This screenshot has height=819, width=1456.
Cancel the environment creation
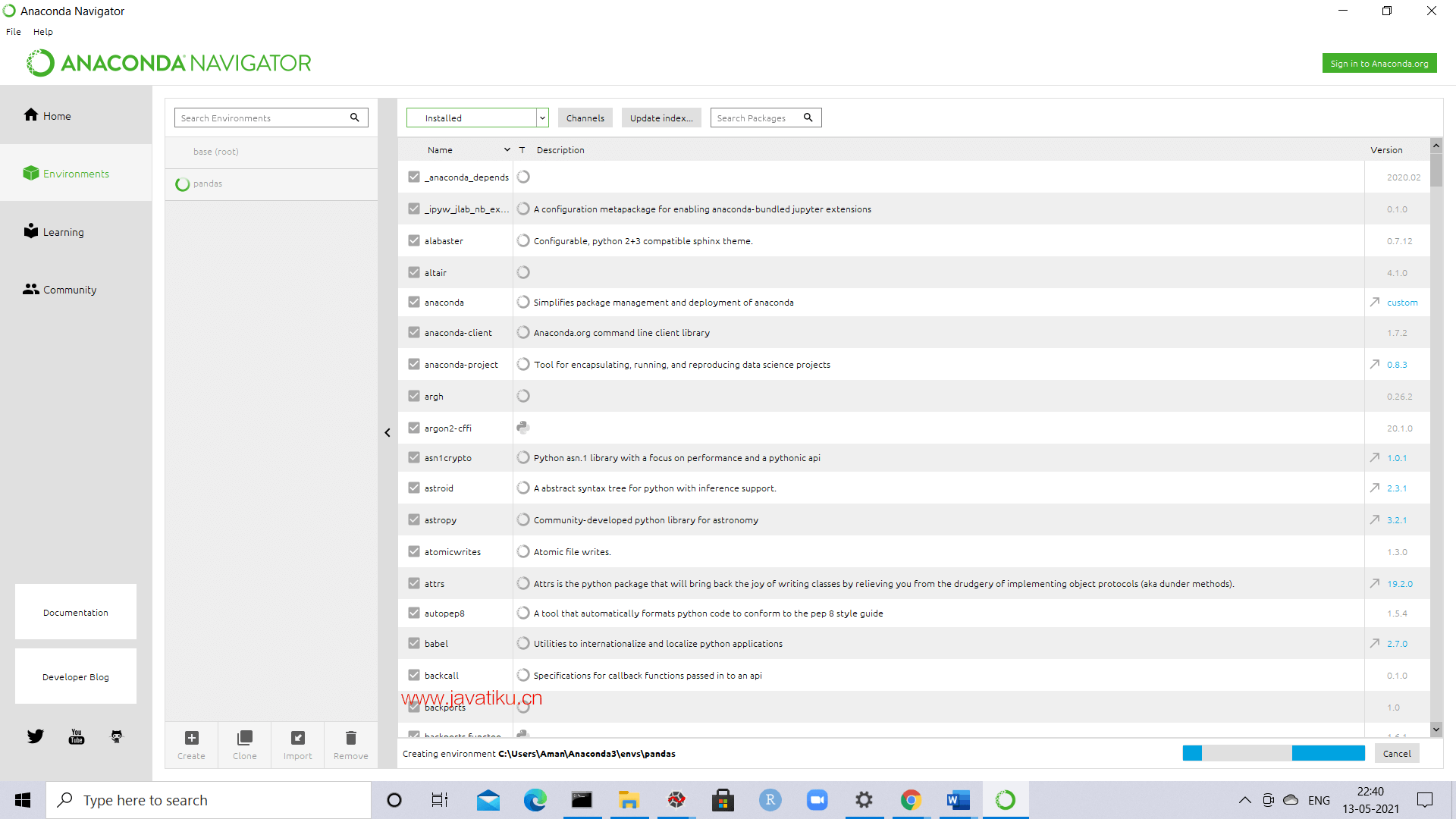coord(1397,753)
